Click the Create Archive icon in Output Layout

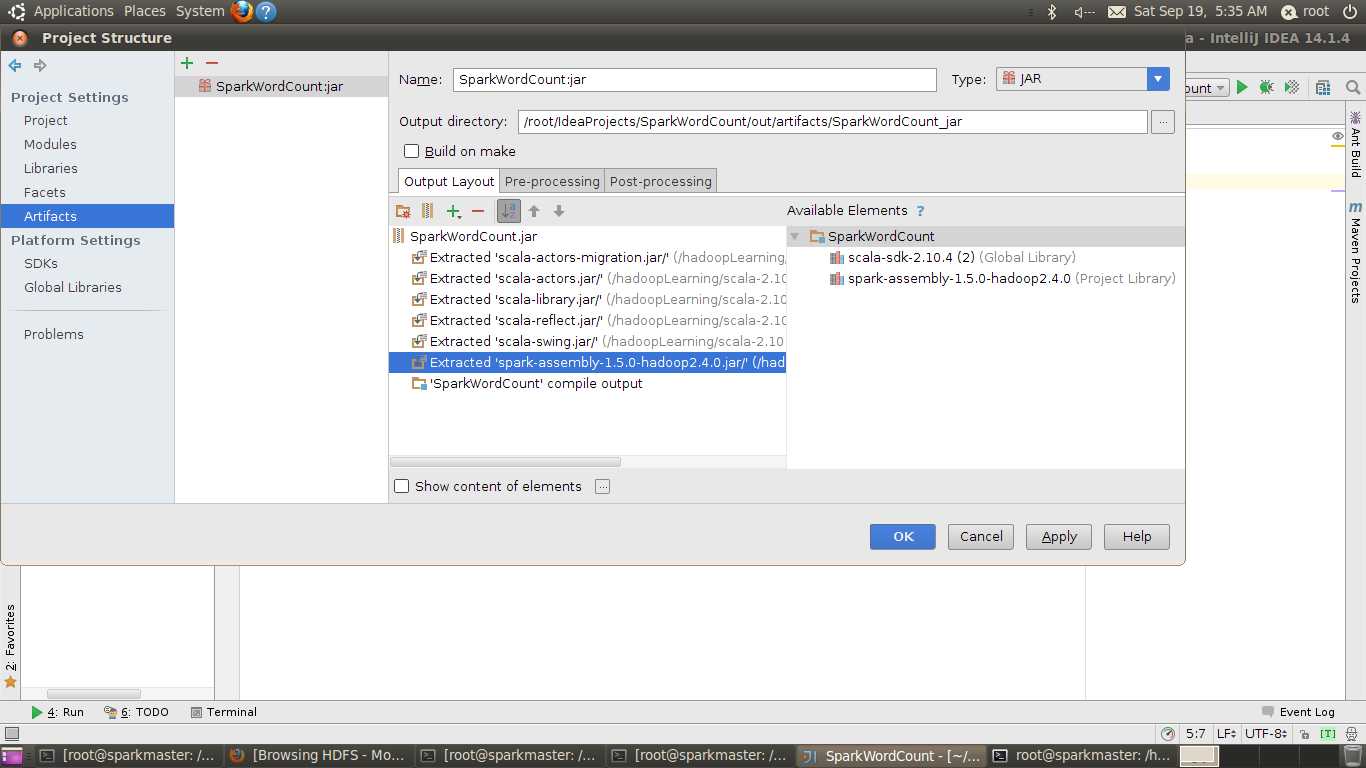[x=427, y=211]
